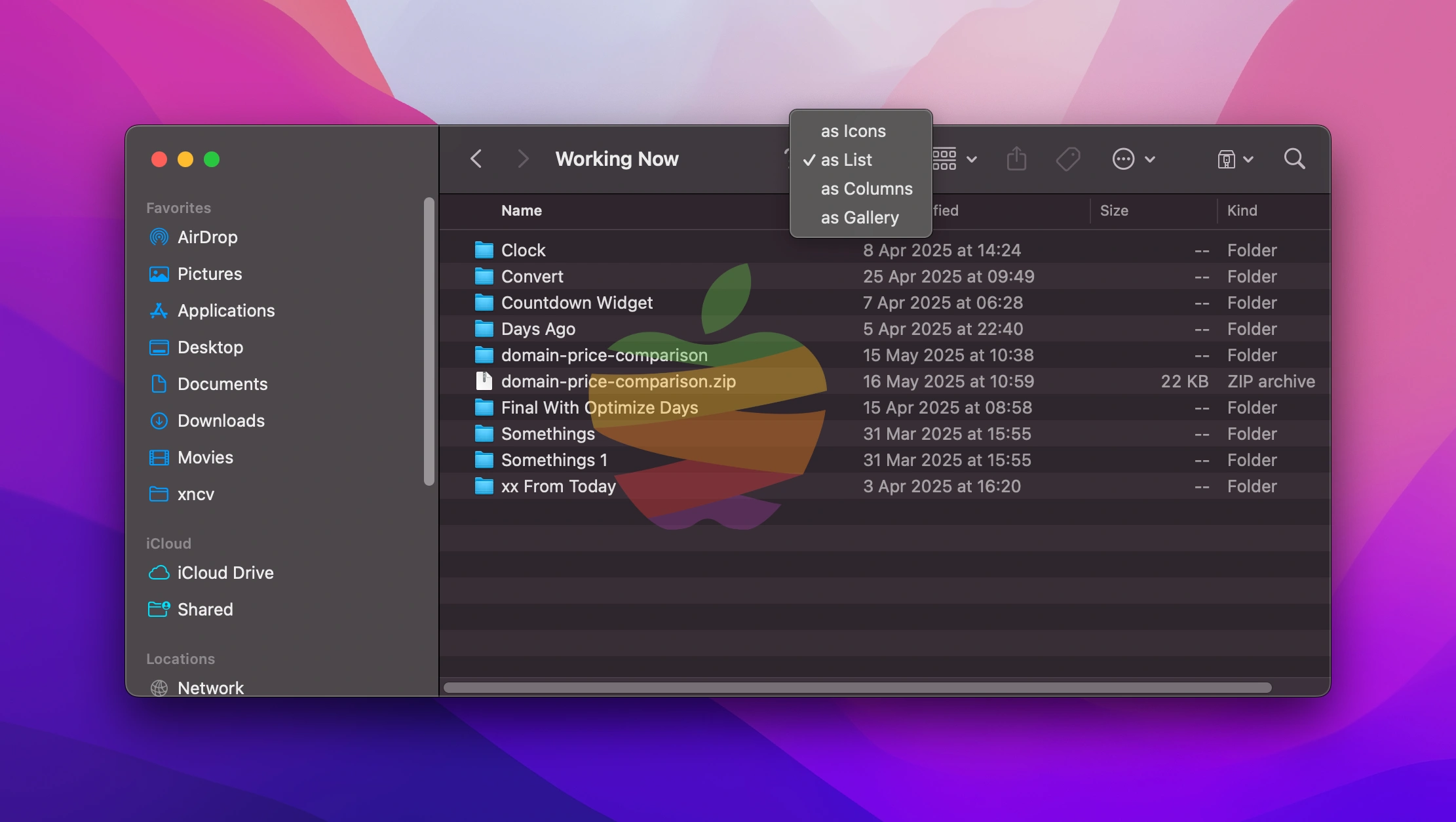Click the Pictures sidebar icon
Image resolution: width=1456 pixels, height=822 pixels.
click(159, 274)
